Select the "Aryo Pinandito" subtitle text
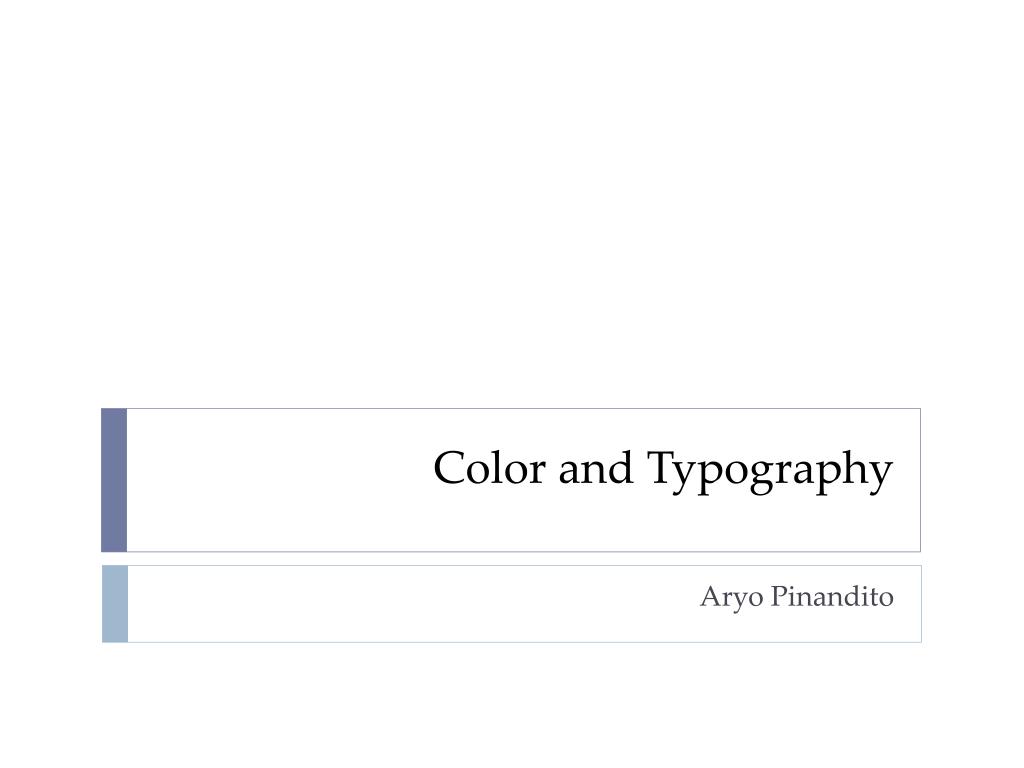The width and height of the screenshot is (1024, 768). click(797, 597)
